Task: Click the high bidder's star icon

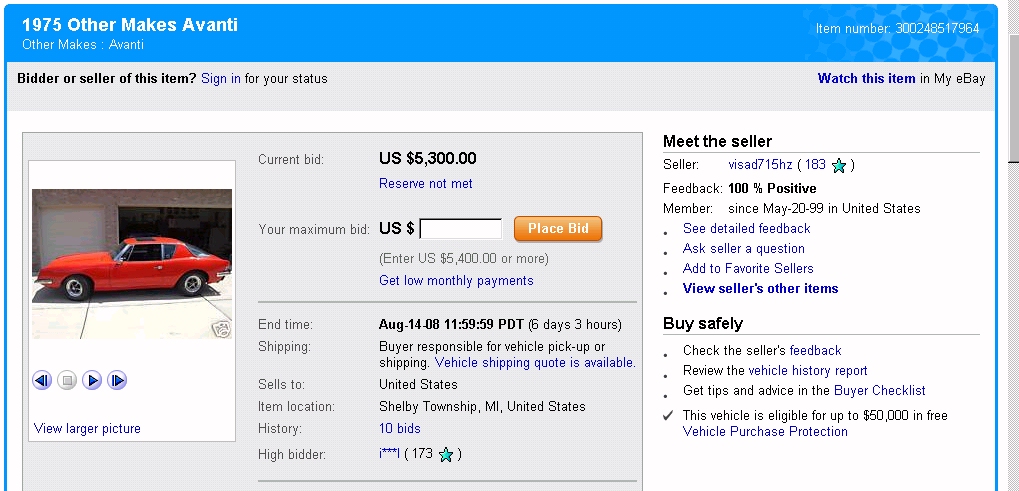Action: point(446,455)
